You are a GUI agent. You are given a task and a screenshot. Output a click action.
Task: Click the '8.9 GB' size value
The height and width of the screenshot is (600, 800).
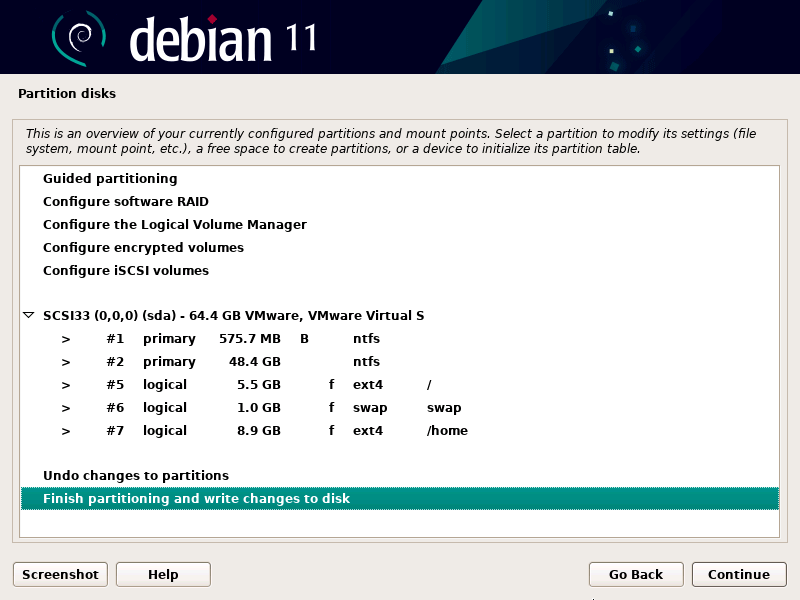coord(259,431)
